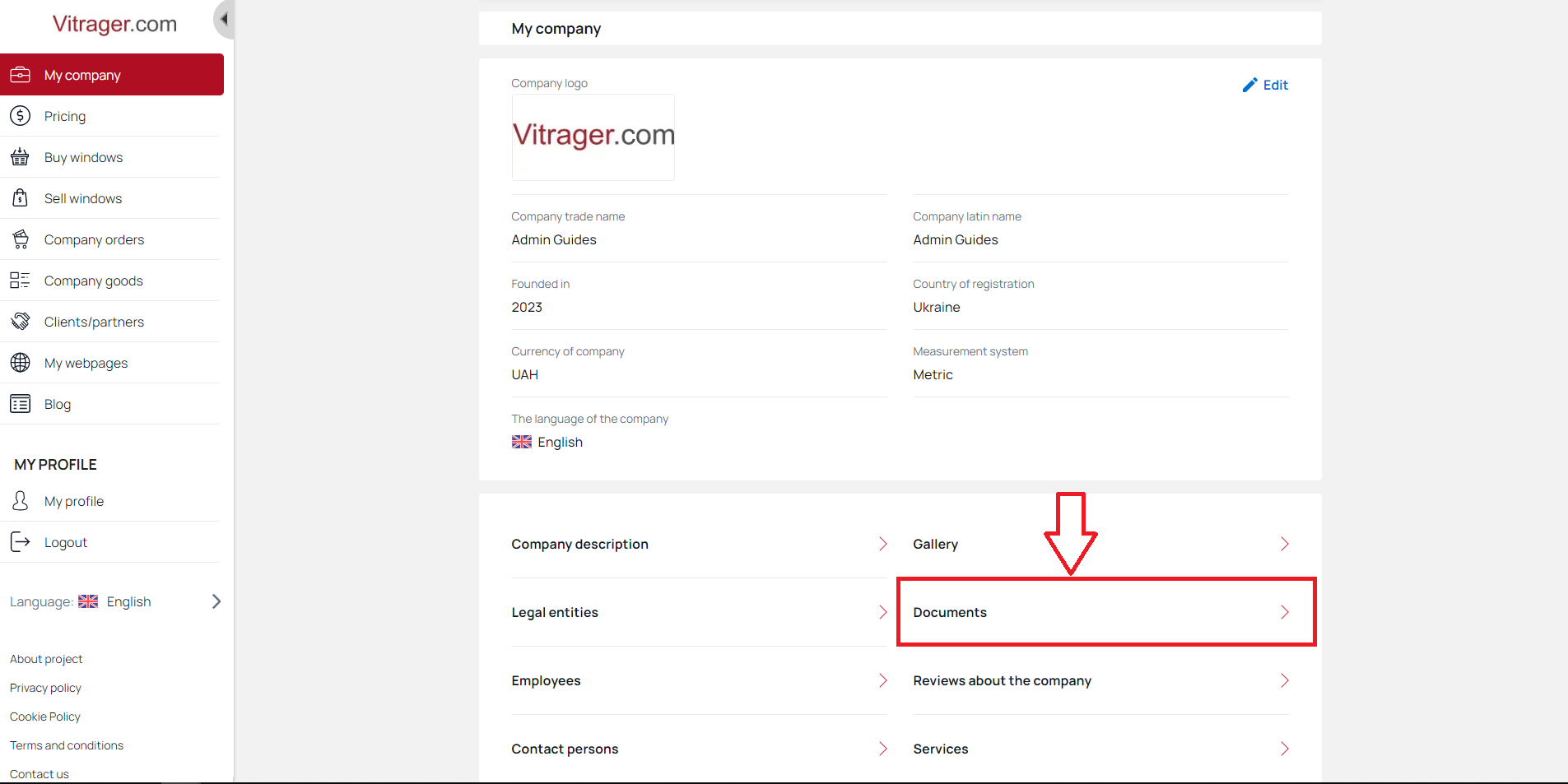Open Company goods
The width and height of the screenshot is (1568, 784).
click(x=112, y=281)
